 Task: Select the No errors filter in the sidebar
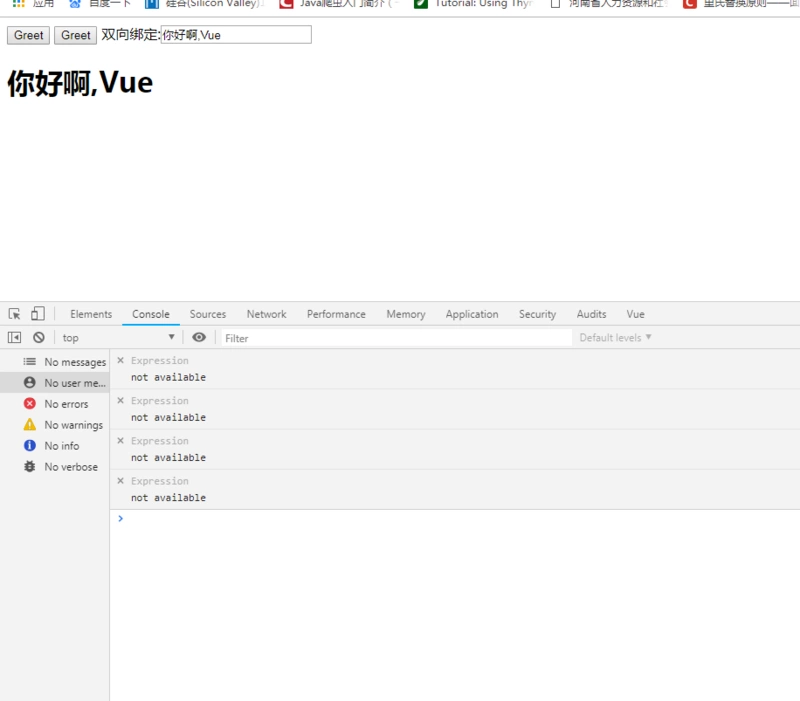click(x=66, y=404)
